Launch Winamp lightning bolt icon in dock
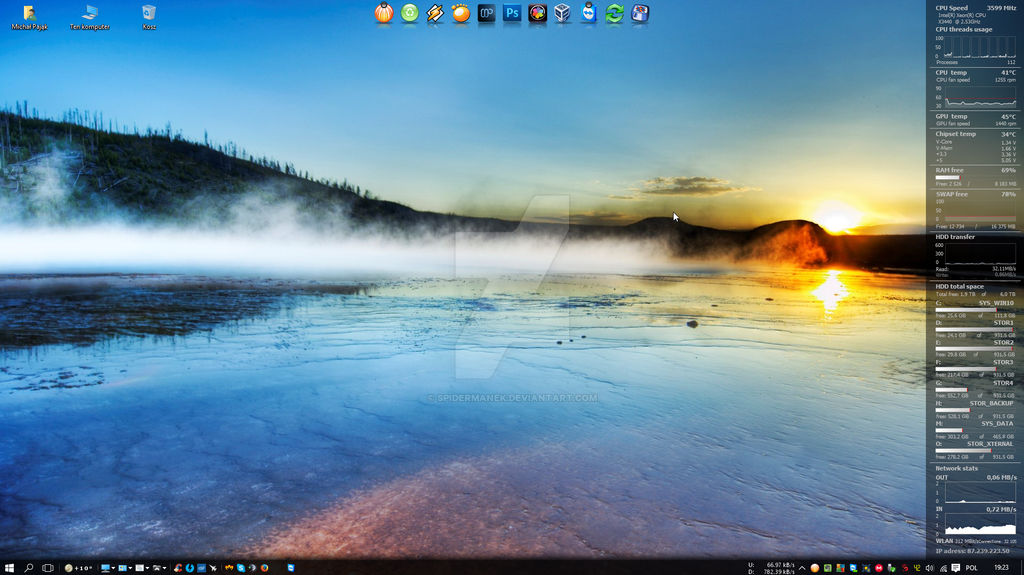1024x575 pixels. click(435, 13)
